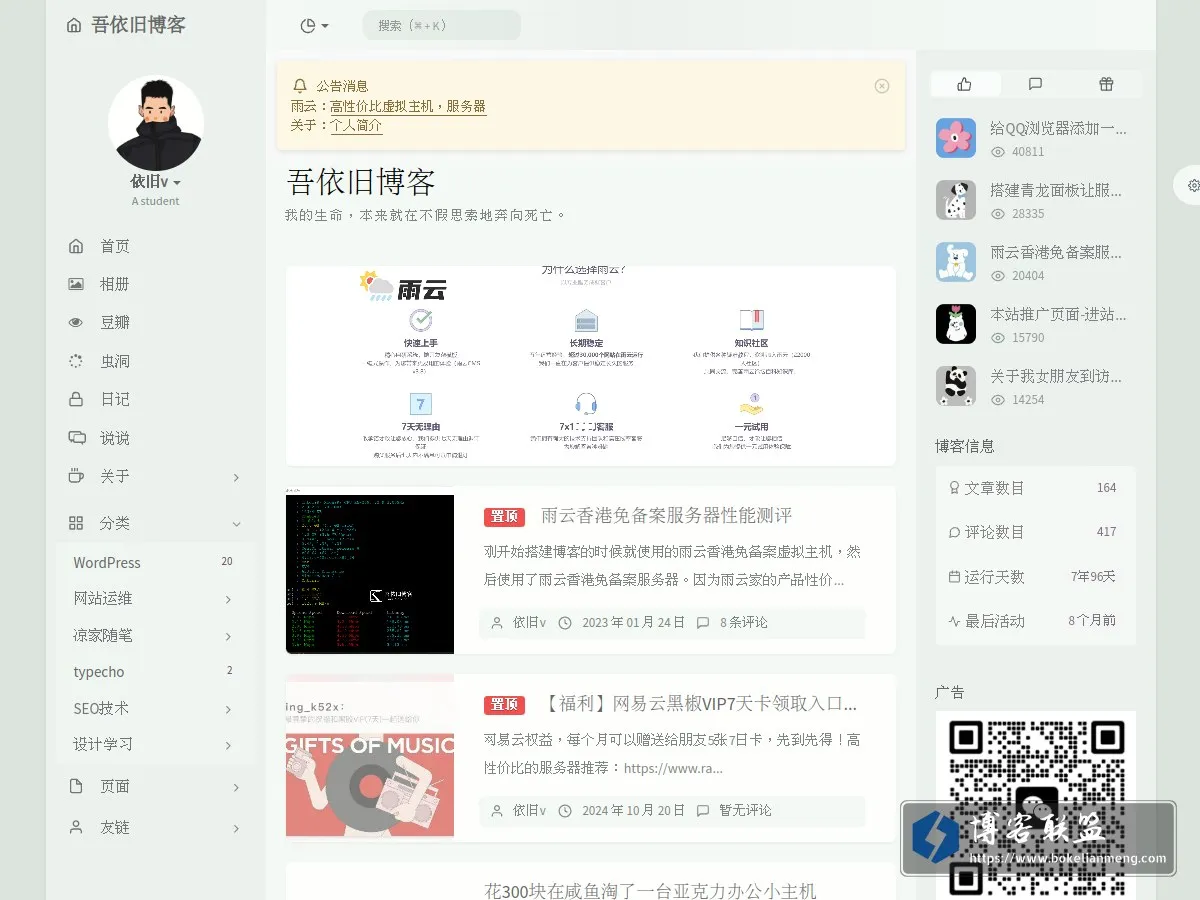This screenshot has height=900, width=1200.
Task: Click the author avatar picture
Action: (156, 123)
